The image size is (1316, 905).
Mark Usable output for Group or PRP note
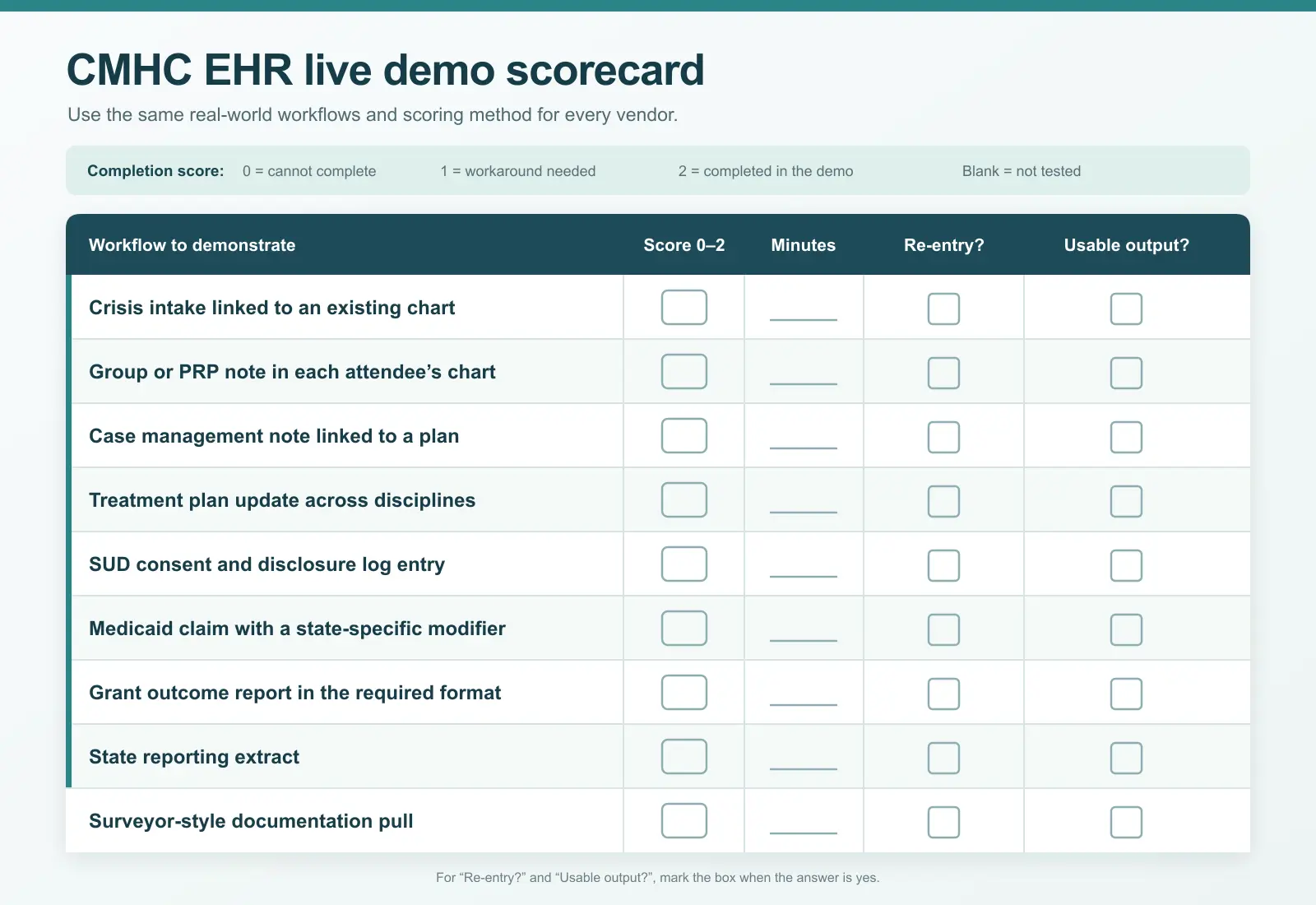pyautogui.click(x=1126, y=373)
